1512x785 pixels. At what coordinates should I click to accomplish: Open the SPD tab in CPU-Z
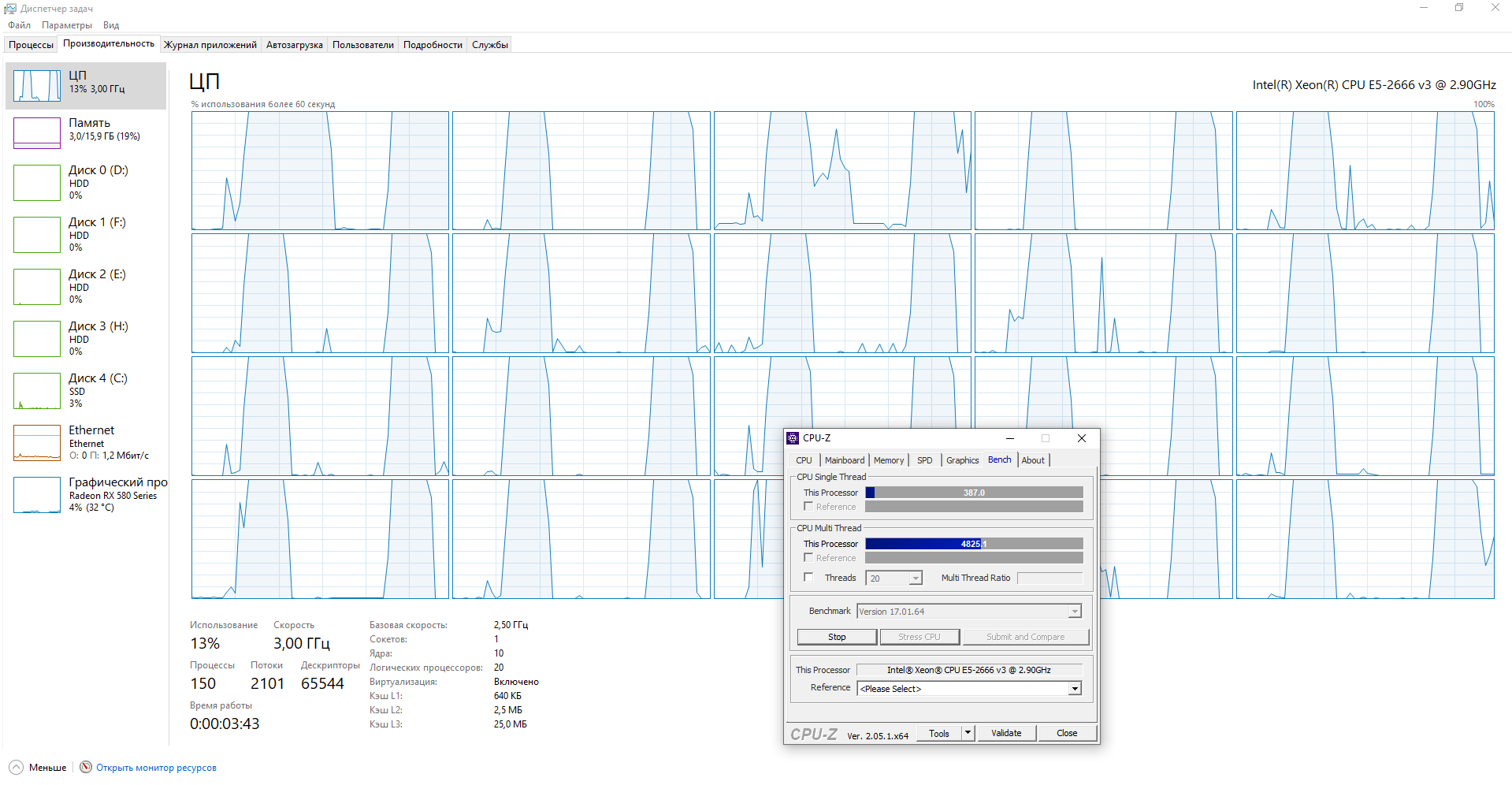tap(925, 460)
